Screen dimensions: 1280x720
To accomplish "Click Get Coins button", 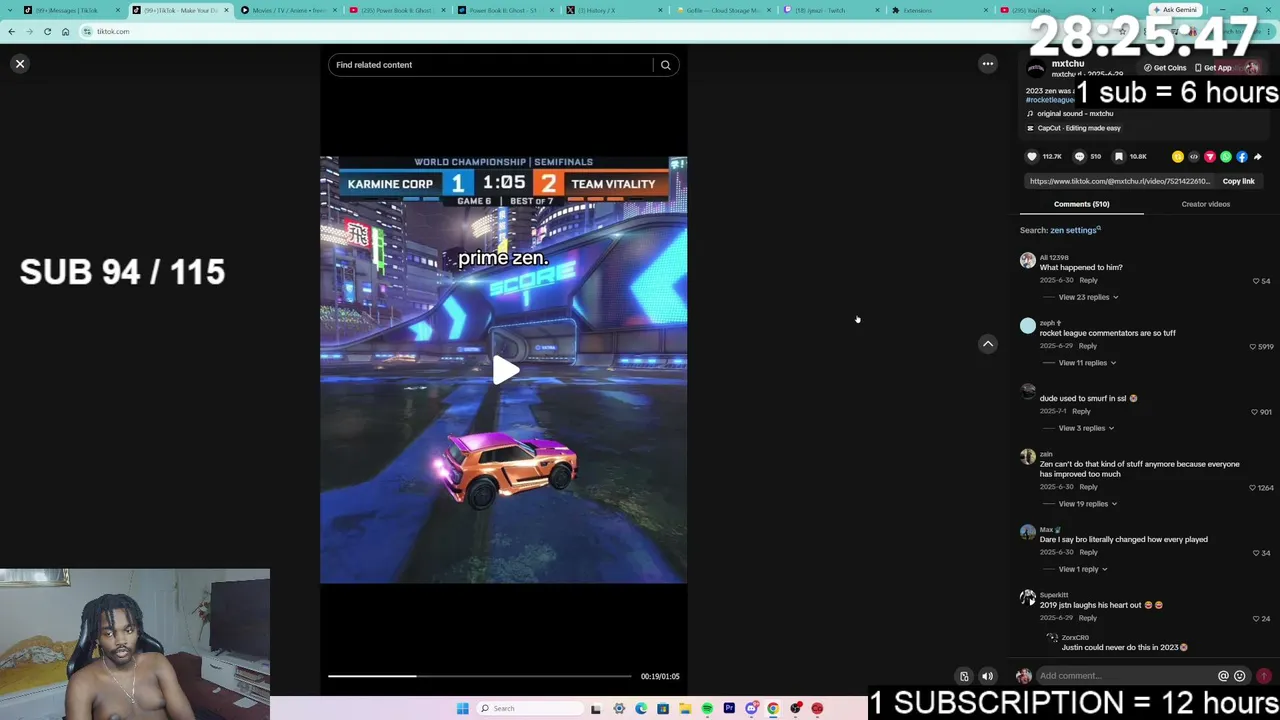I will point(1165,68).
